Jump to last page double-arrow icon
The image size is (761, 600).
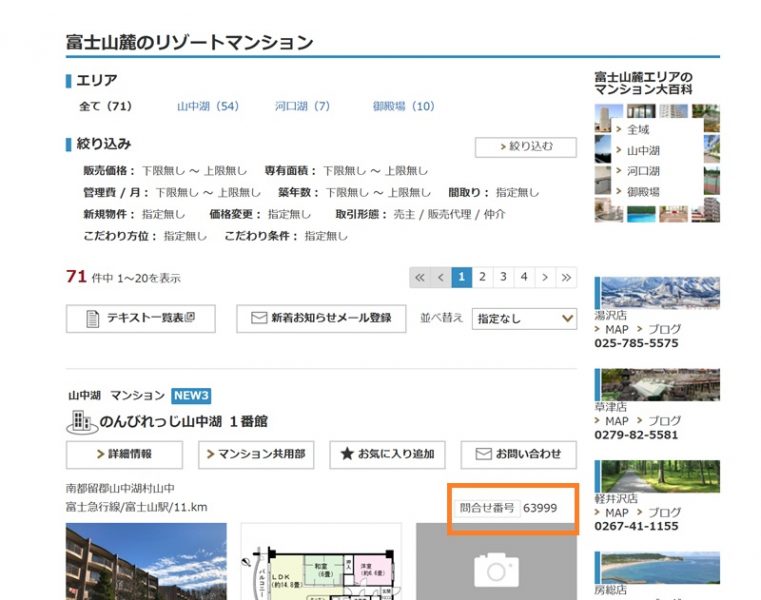coord(566,277)
